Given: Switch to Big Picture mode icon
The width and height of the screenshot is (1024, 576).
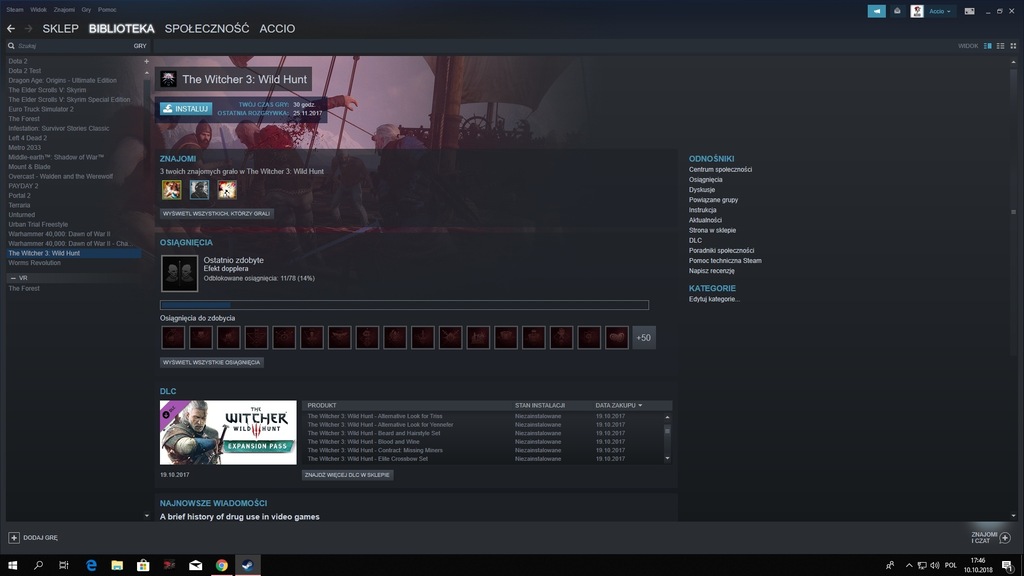Looking at the screenshot, I should point(970,11).
